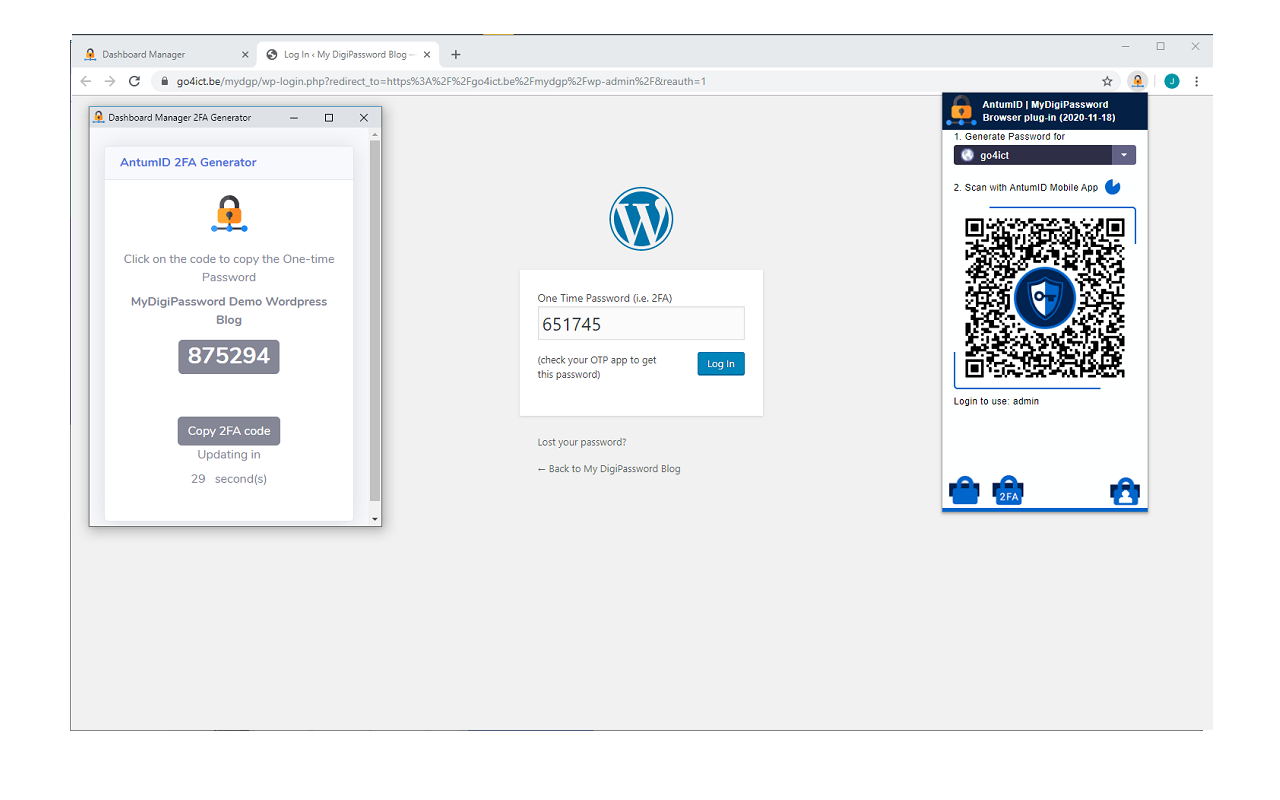Open the go4ict site dropdown
This screenshot has width=1280, height=800.
click(x=1124, y=155)
